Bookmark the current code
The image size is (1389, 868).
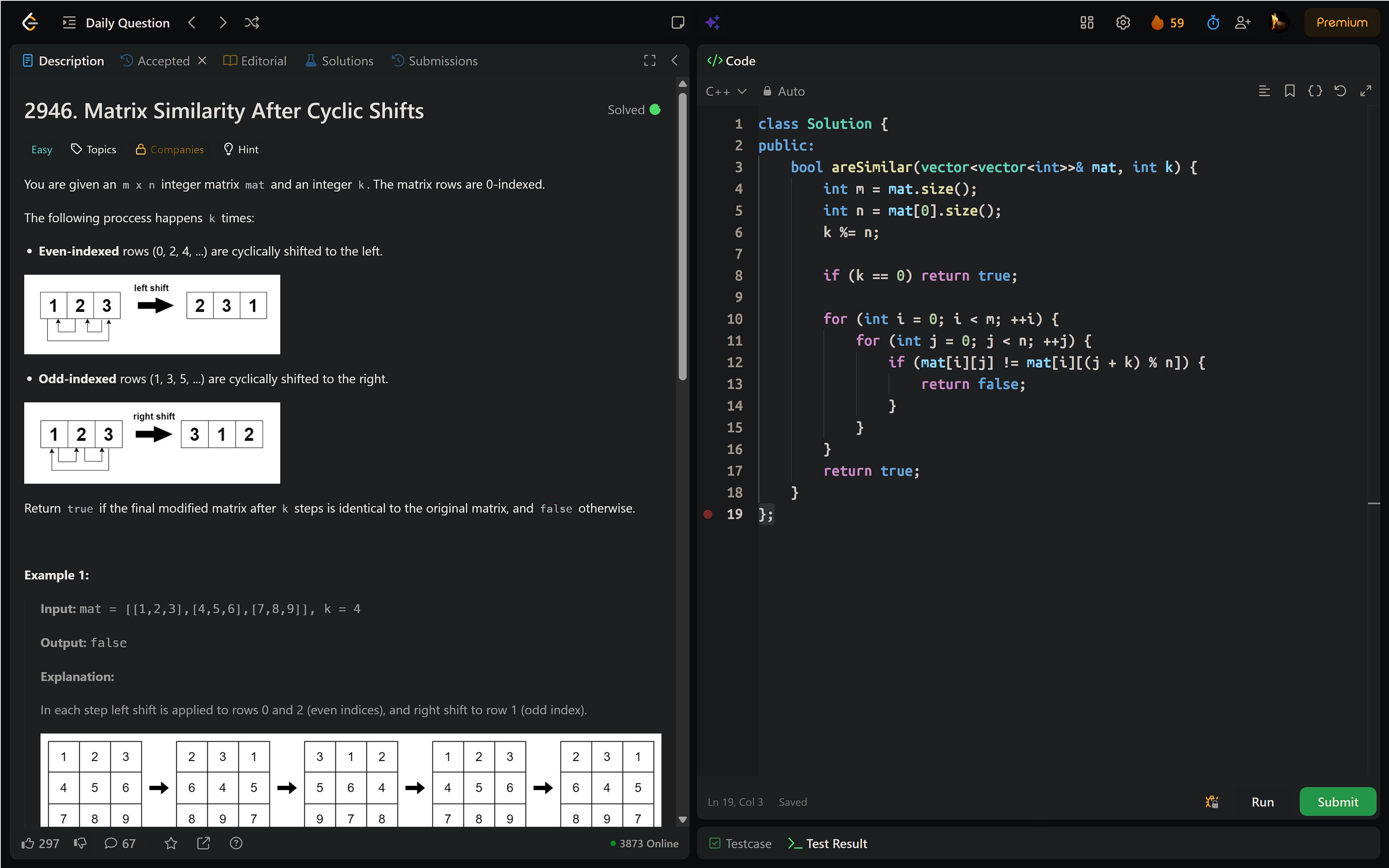pyautogui.click(x=1290, y=91)
